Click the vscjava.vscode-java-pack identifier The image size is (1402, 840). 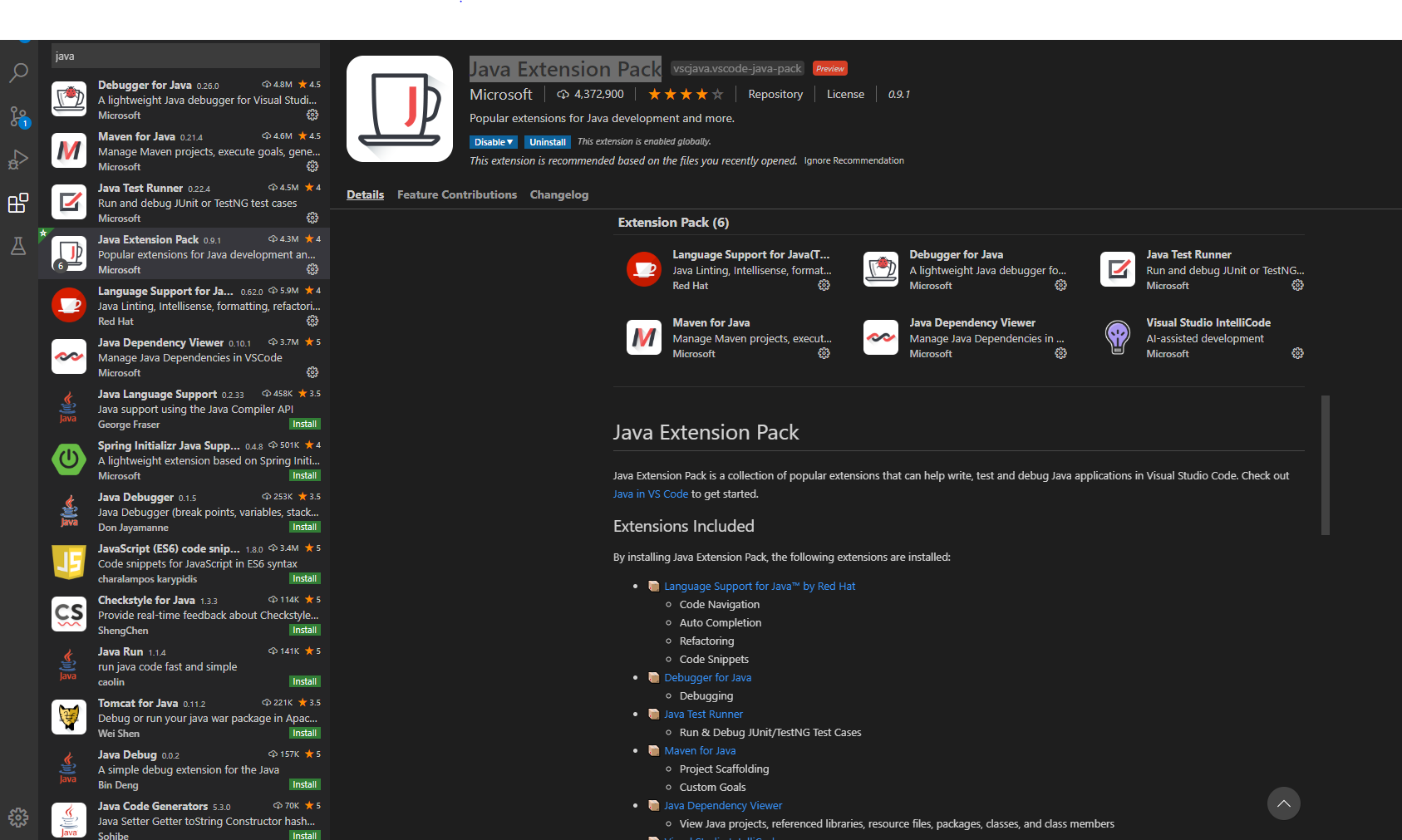[x=737, y=68]
